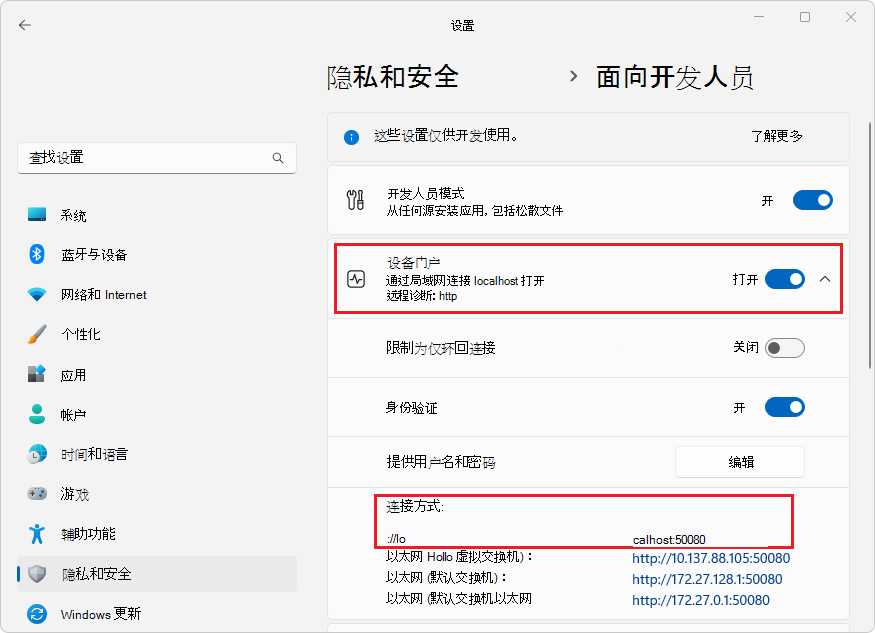
Task: Click the http://10.137.88.105:50080 link
Action: tap(710, 559)
